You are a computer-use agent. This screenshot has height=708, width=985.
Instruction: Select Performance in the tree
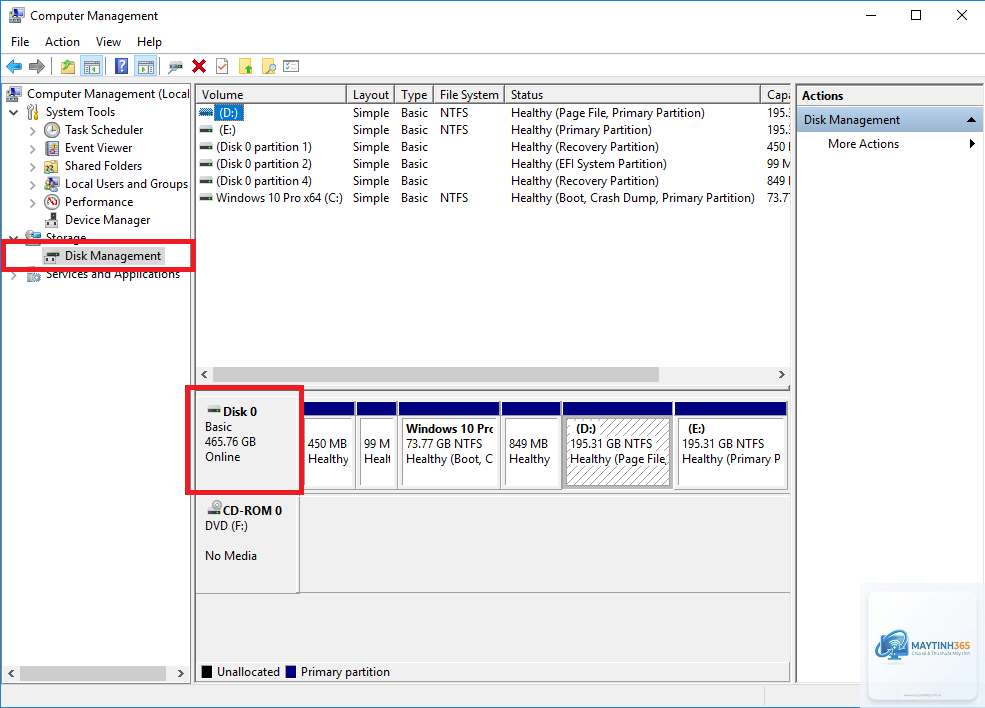click(x=99, y=202)
